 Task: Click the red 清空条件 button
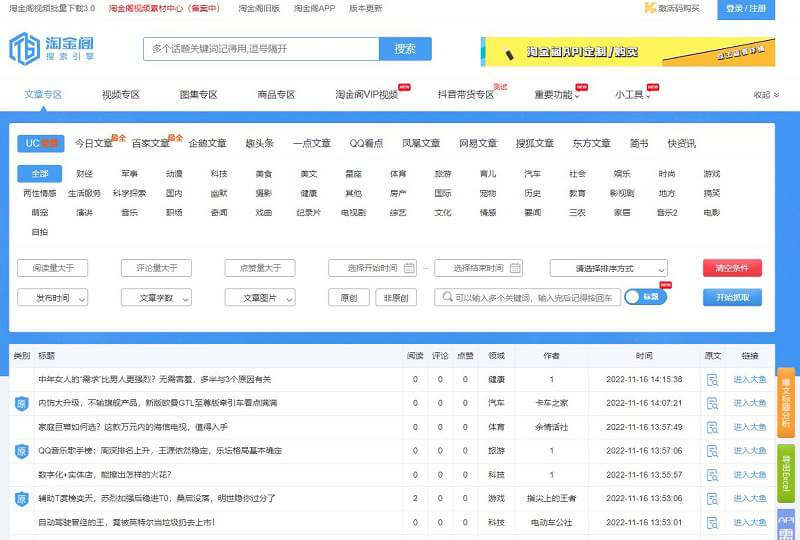tap(731, 268)
